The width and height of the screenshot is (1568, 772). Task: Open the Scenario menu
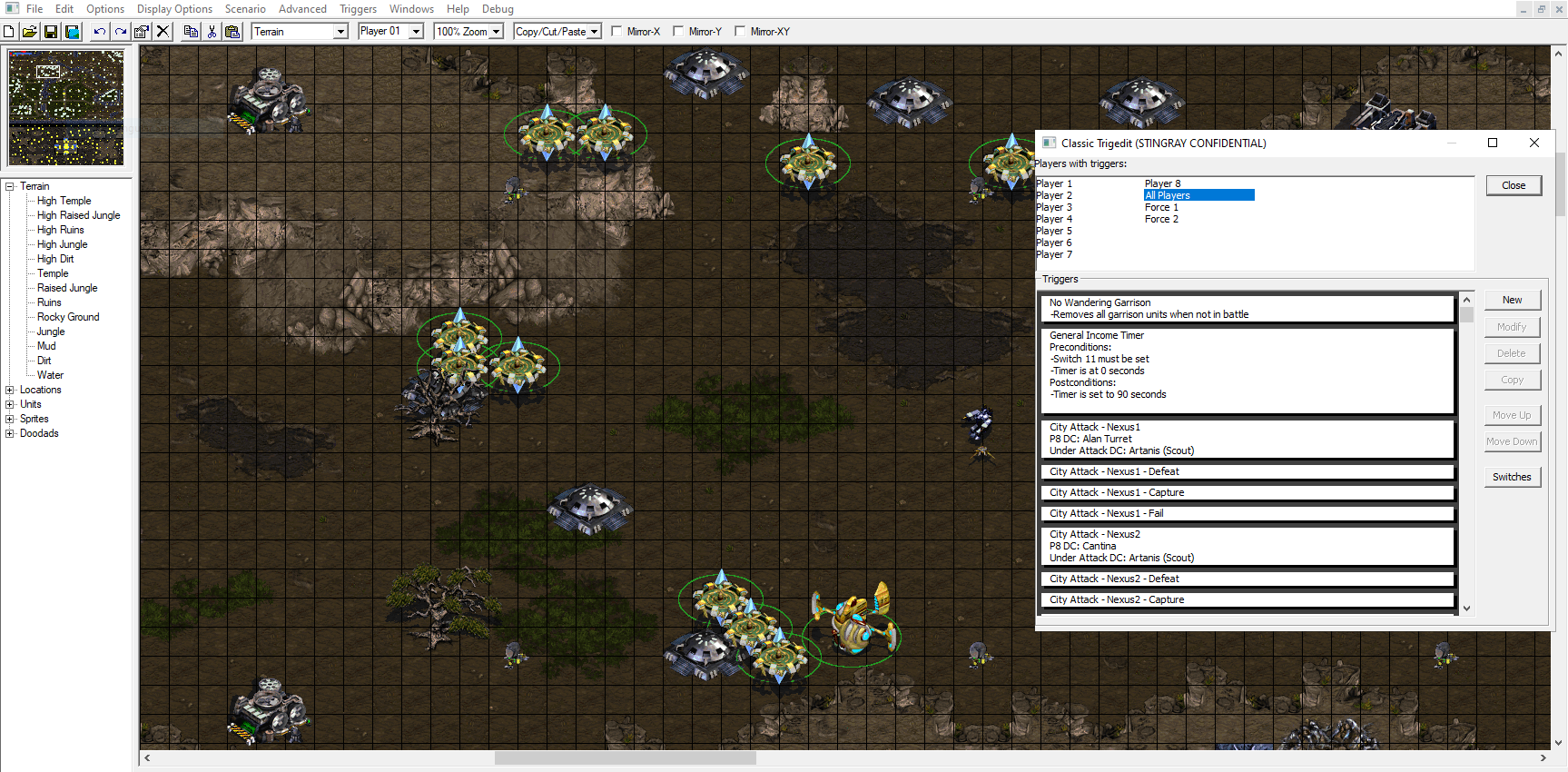[245, 9]
